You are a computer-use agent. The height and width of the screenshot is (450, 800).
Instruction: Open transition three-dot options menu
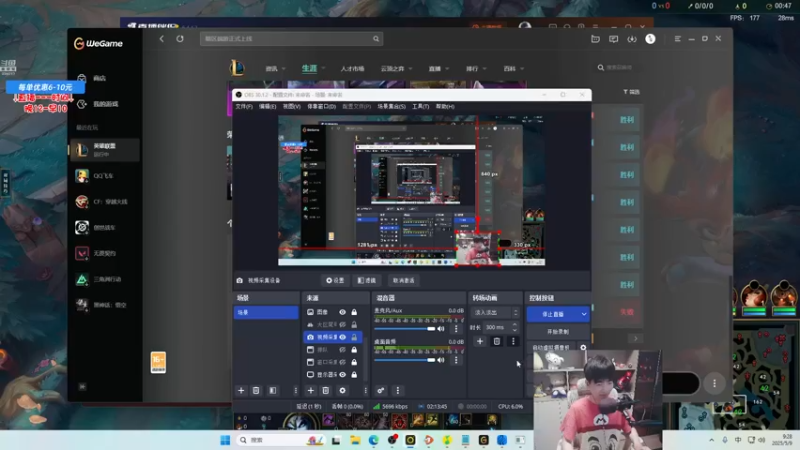(x=513, y=341)
